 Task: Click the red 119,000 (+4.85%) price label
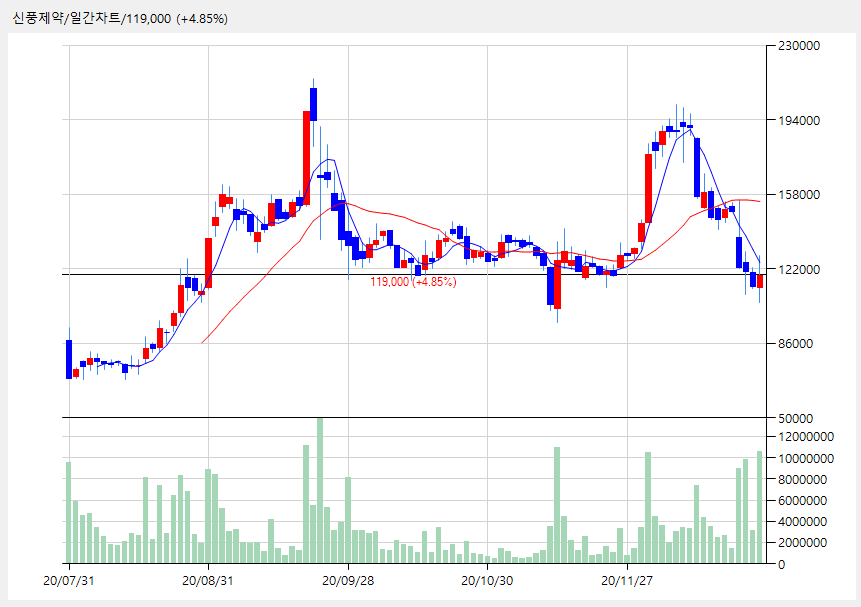coord(413,282)
